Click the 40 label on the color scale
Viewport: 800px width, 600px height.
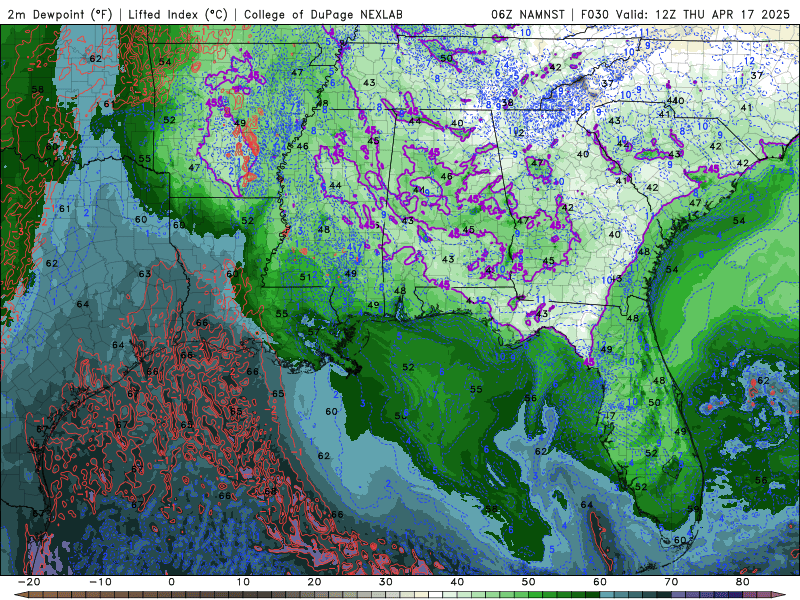(457, 582)
